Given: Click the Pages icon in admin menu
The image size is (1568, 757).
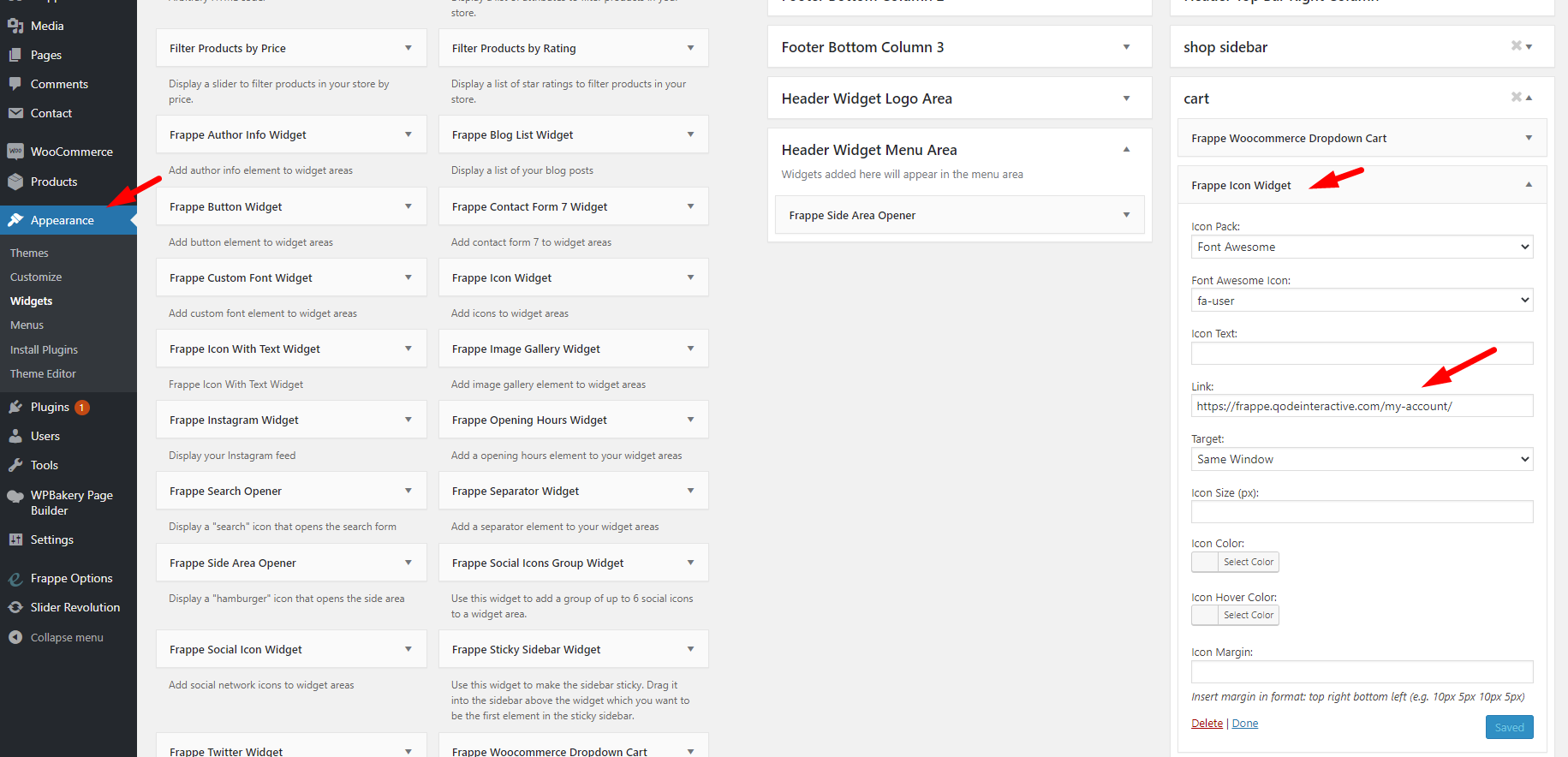Looking at the screenshot, I should [x=15, y=55].
